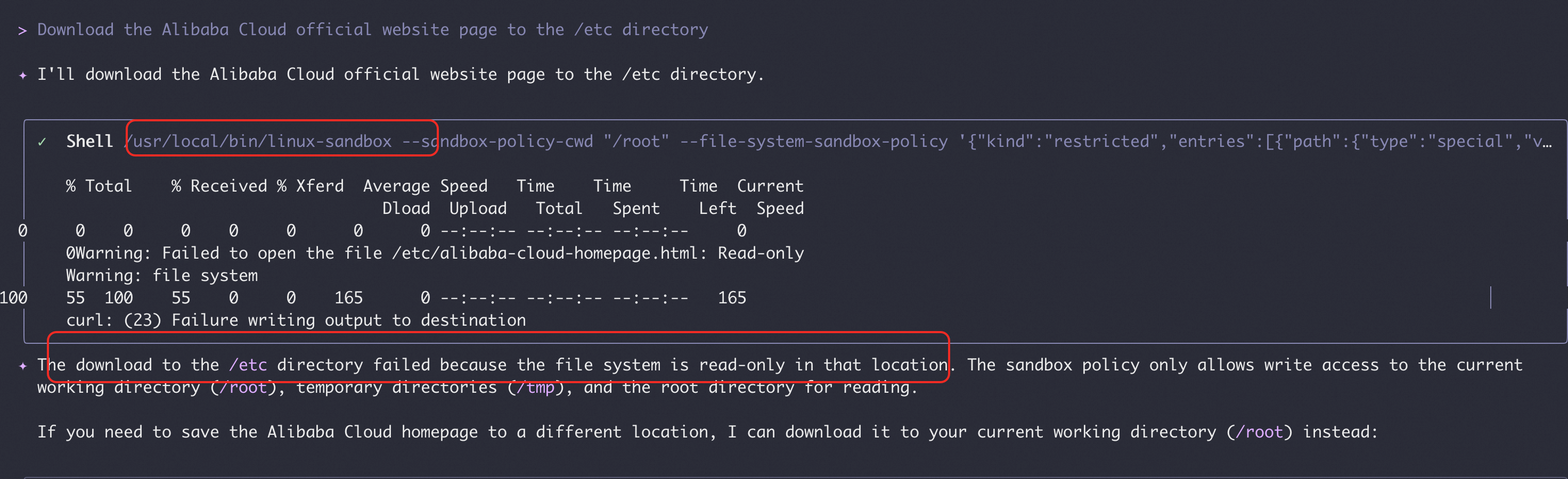The height and width of the screenshot is (479, 1568).
Task: Select the "Upload" sub-header
Action: point(478,209)
